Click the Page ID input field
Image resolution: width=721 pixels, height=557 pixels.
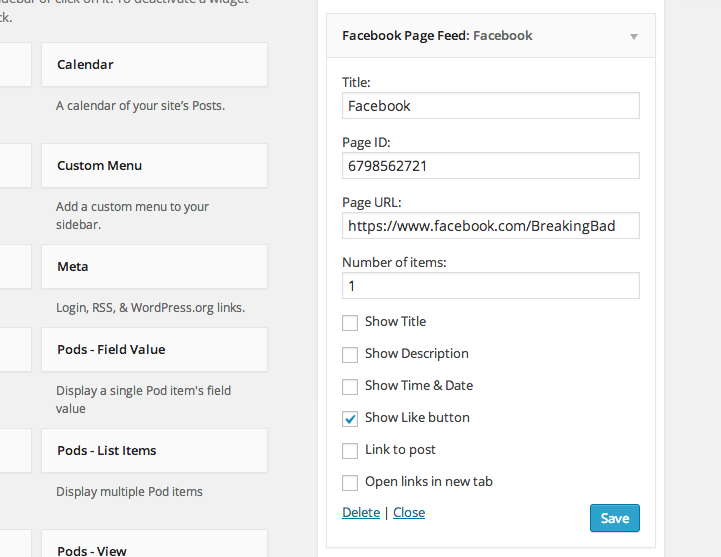(491, 166)
